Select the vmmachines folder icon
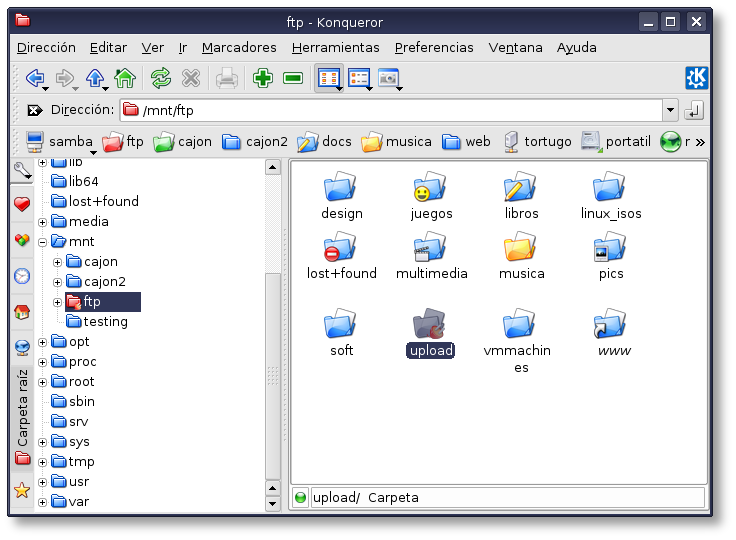This screenshot has height=540, width=736. 517,340
